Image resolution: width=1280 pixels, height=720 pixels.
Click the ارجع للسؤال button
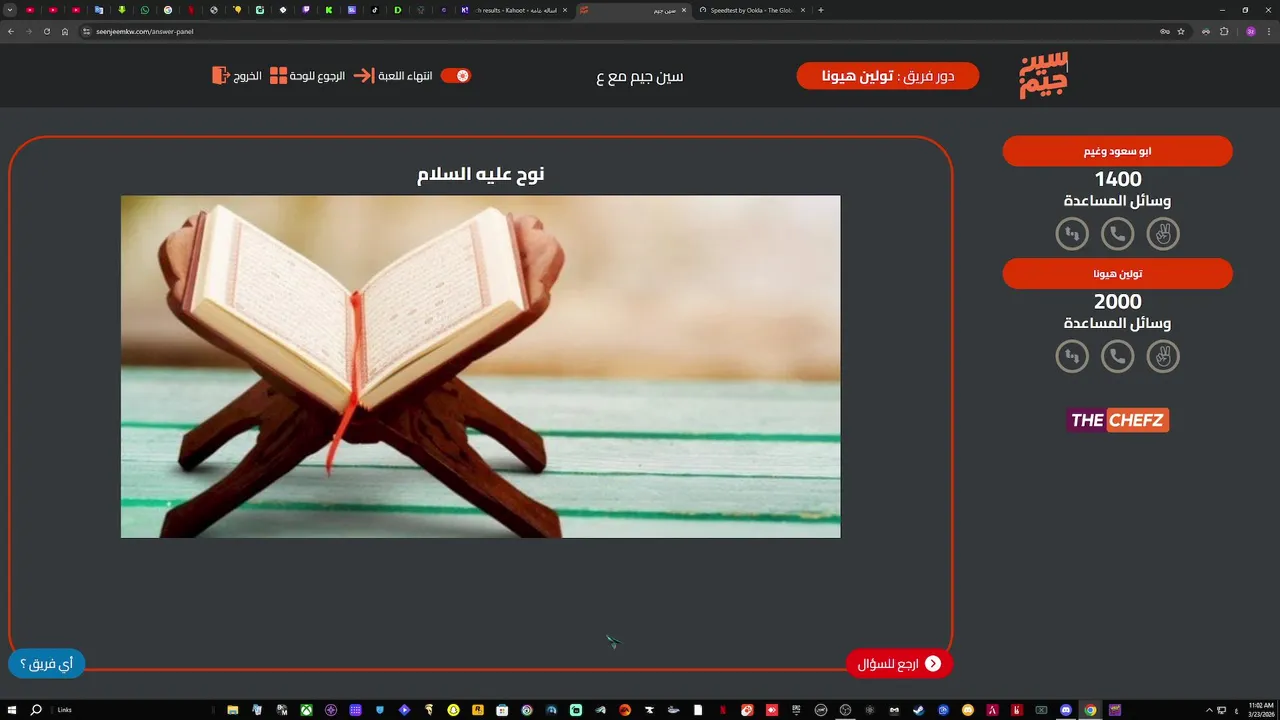click(899, 663)
